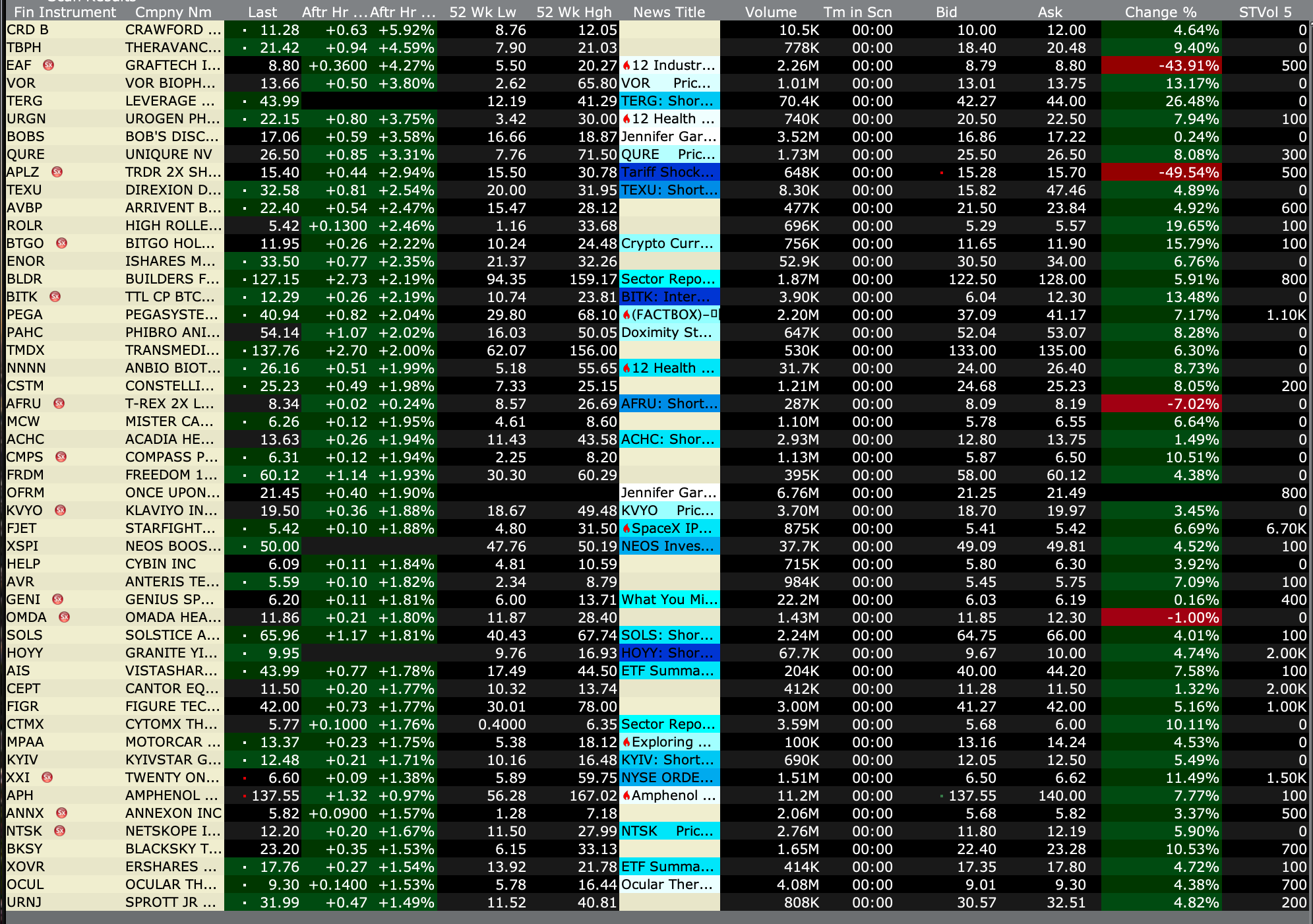The image size is (1313, 924).
Task: Click the Fin Instrument column header
Action: (65, 12)
